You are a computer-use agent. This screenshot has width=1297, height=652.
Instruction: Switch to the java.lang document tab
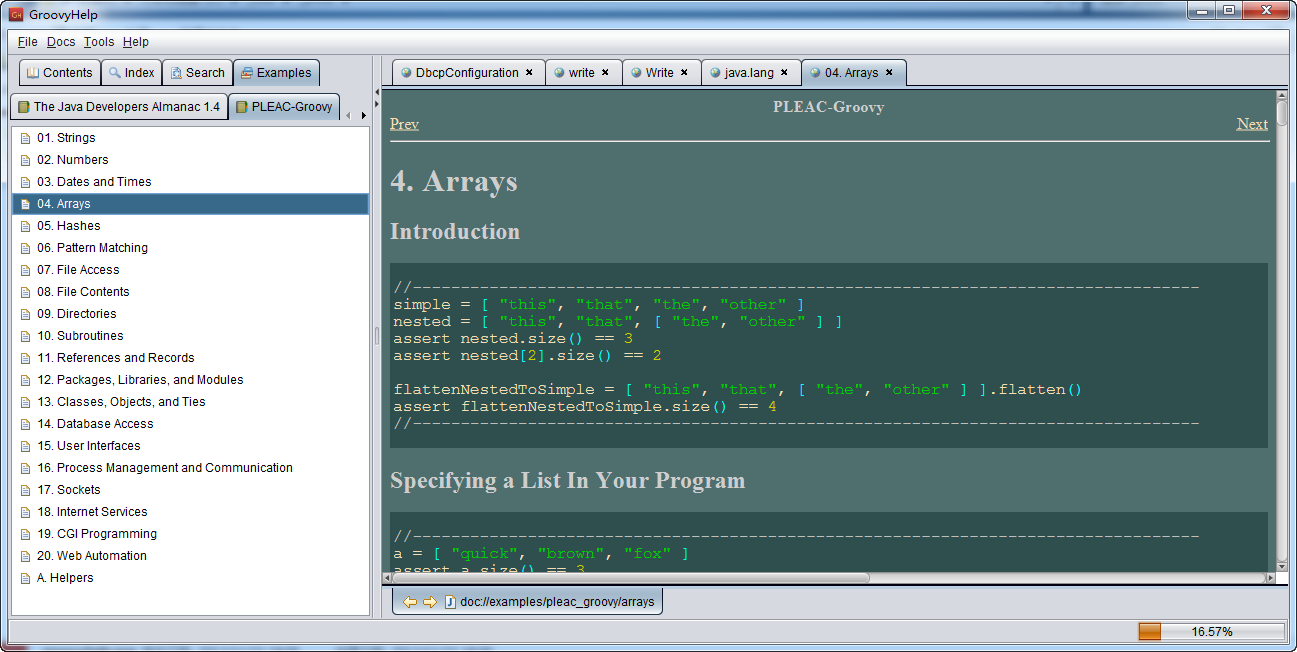tap(750, 73)
